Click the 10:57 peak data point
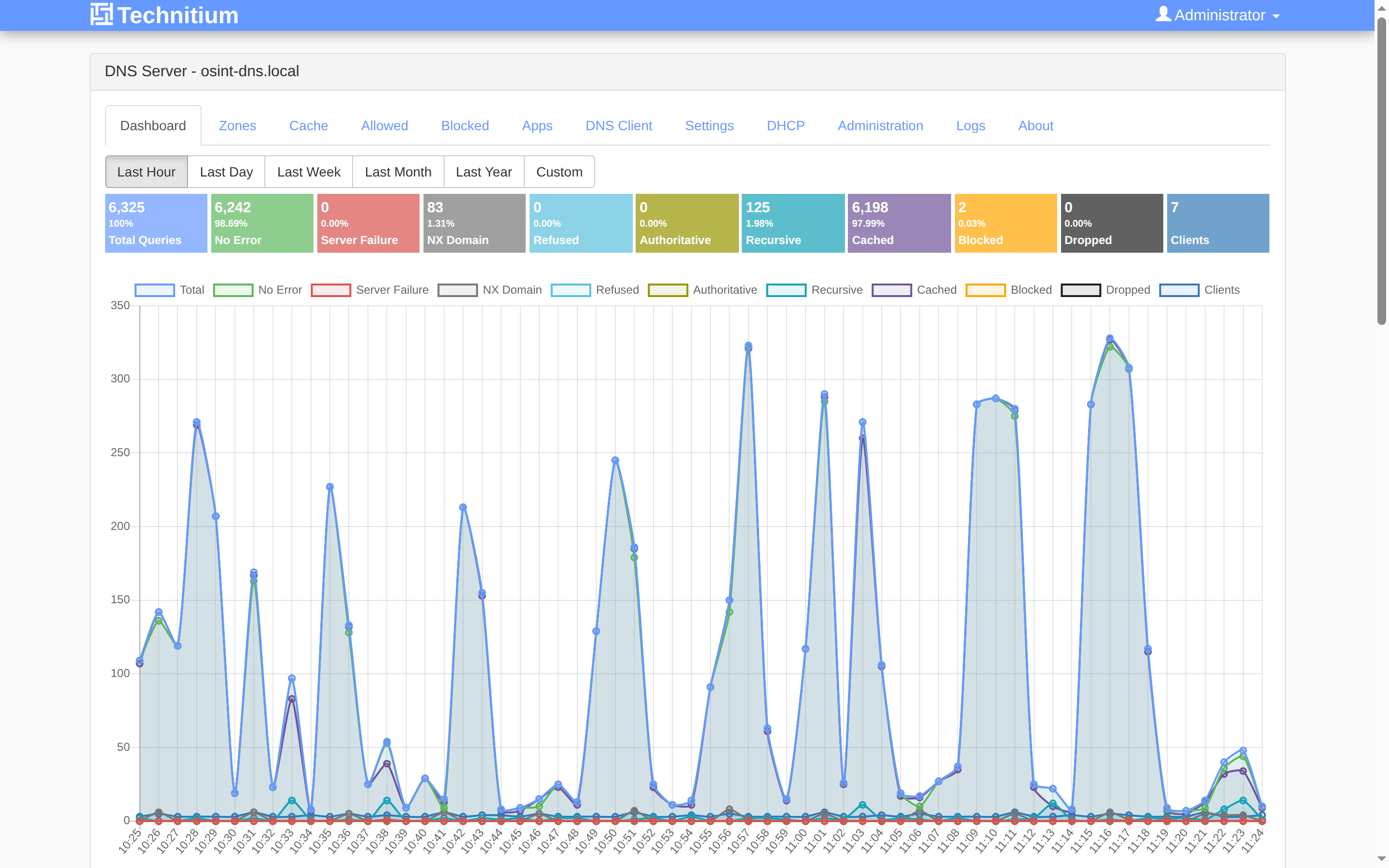 [x=748, y=346]
